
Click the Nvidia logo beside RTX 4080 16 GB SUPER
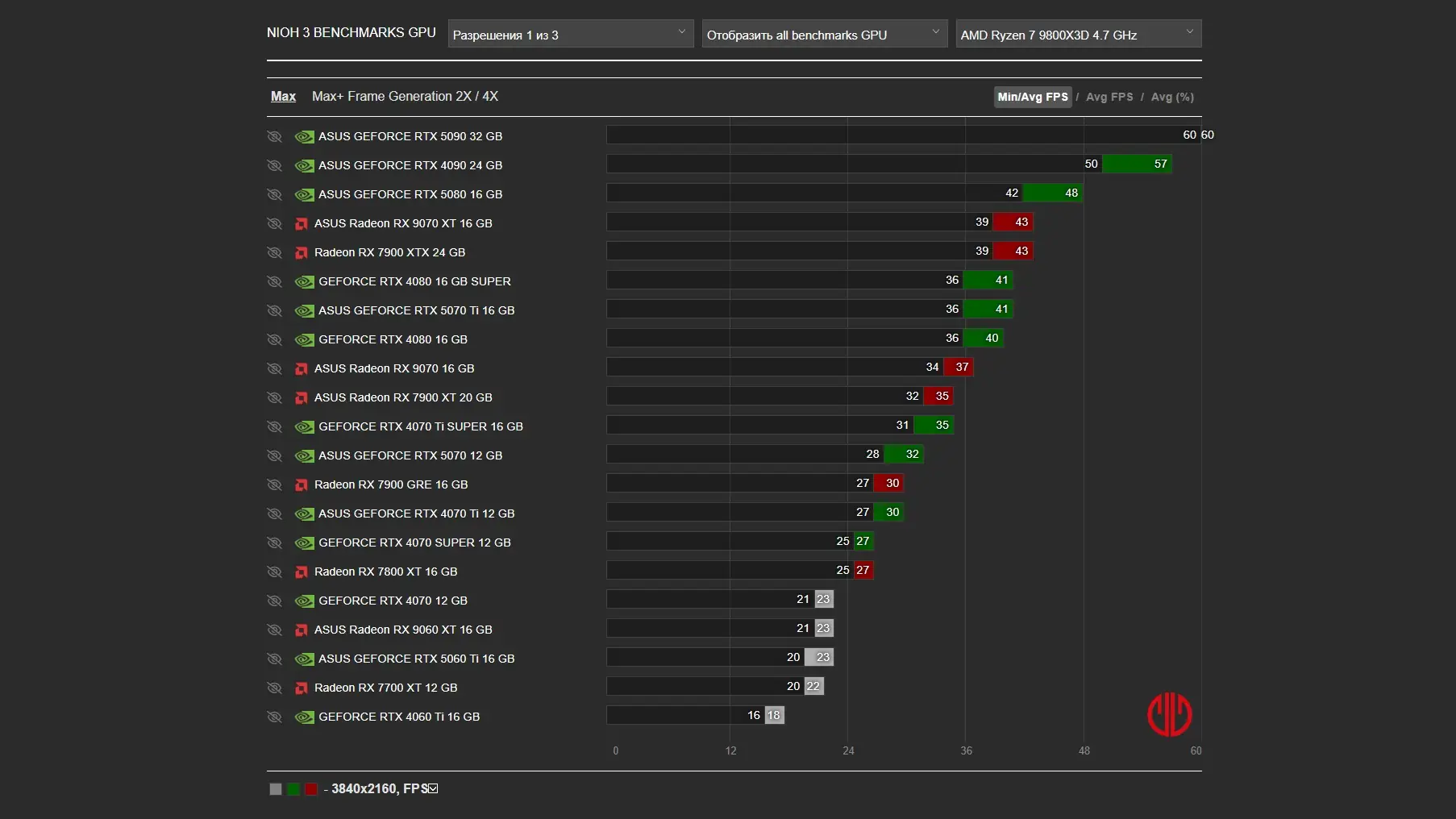point(304,282)
